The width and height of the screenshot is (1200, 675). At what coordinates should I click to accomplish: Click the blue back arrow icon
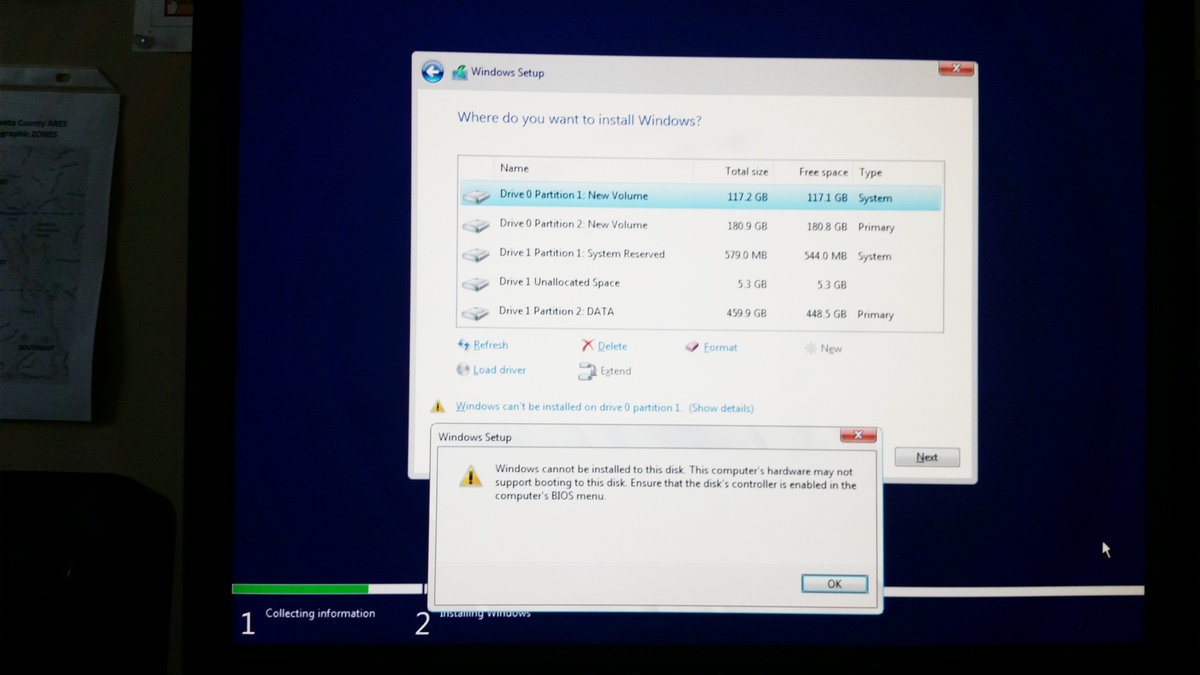pyautogui.click(x=432, y=72)
